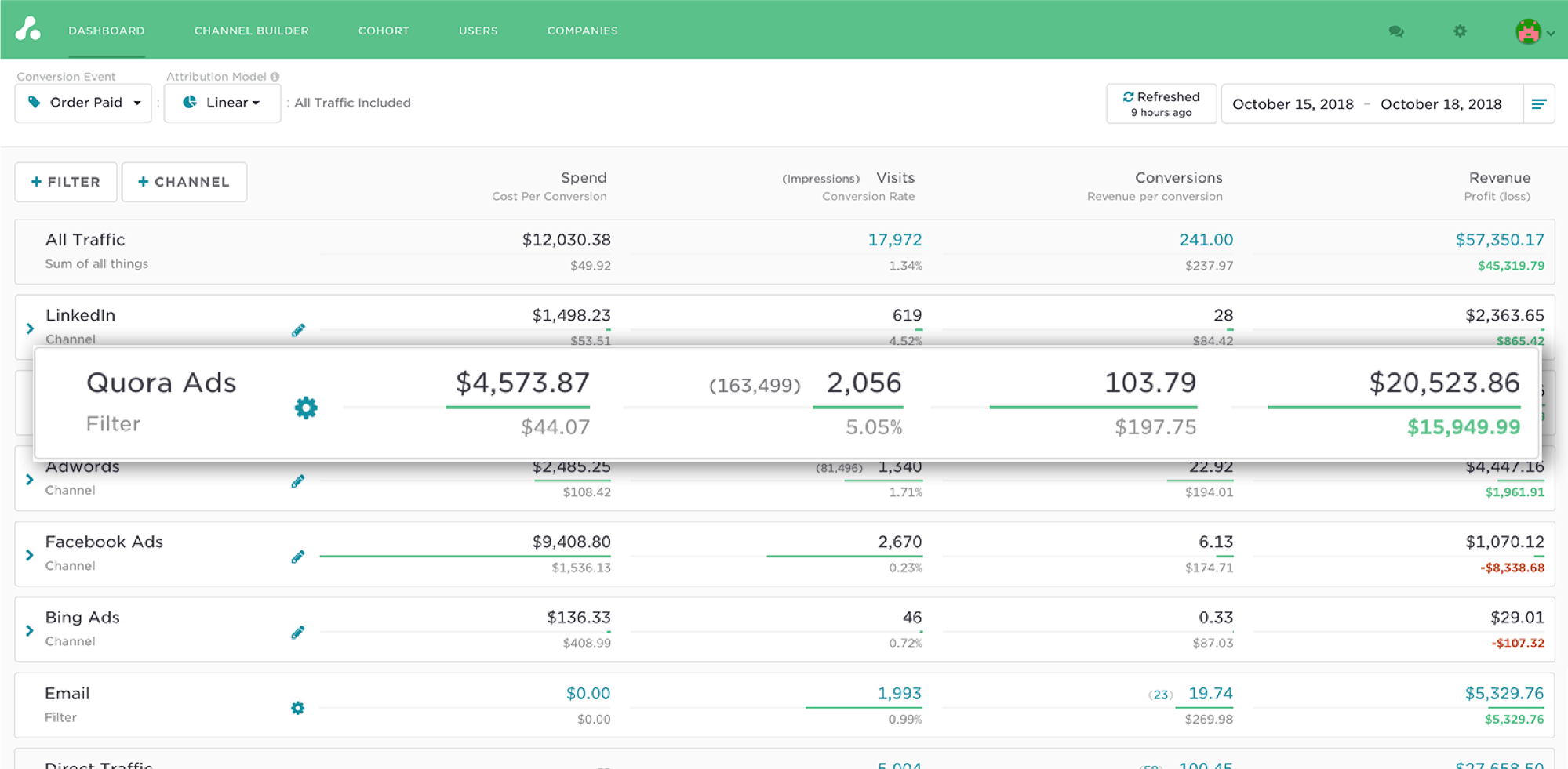Edit the Facebook Ads channel pencil icon

[x=298, y=557]
